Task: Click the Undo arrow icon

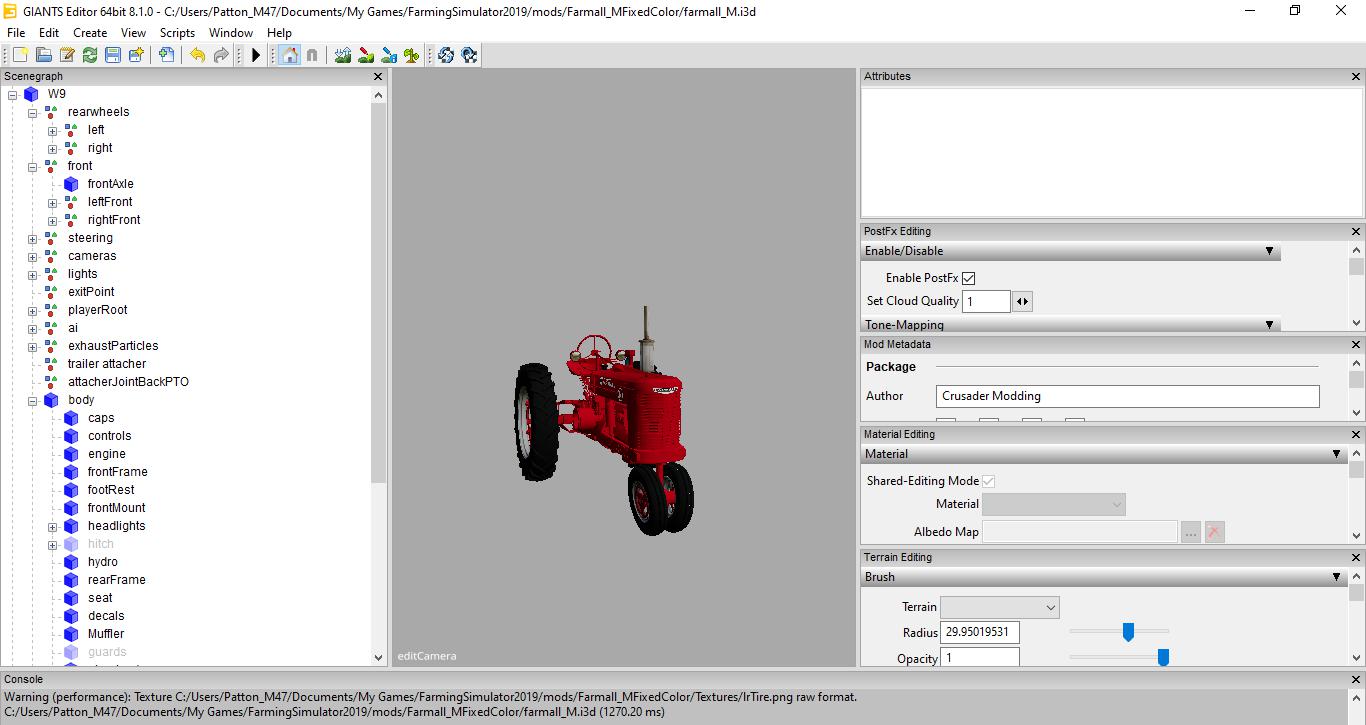Action: (x=197, y=55)
